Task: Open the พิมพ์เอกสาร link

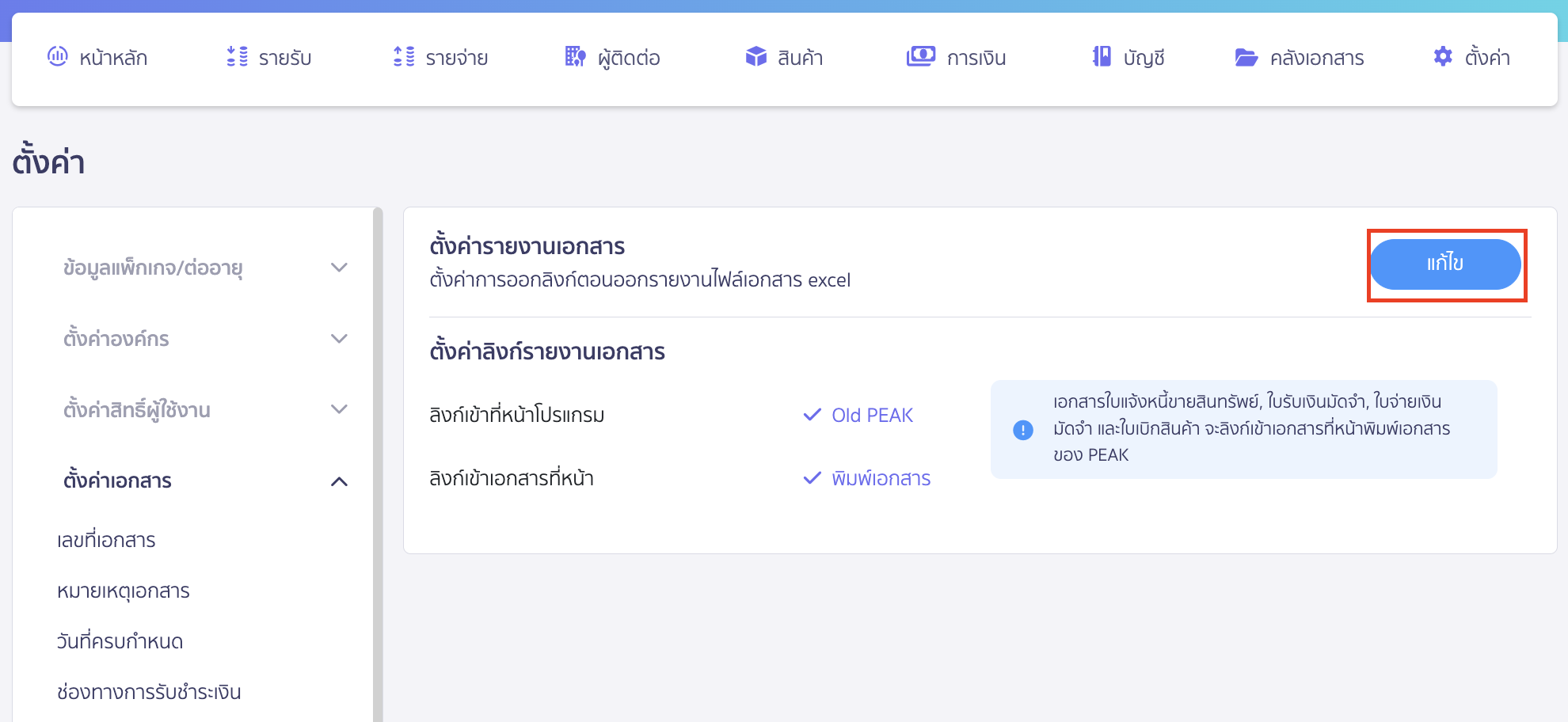Action: click(x=881, y=478)
